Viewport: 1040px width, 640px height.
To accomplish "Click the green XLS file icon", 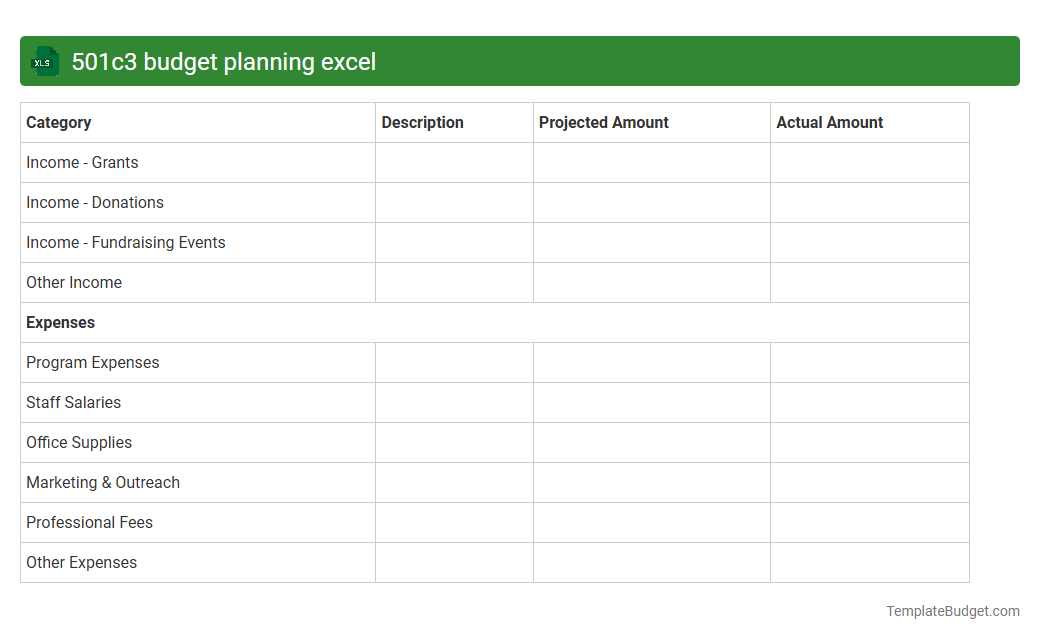I will 44,61.
